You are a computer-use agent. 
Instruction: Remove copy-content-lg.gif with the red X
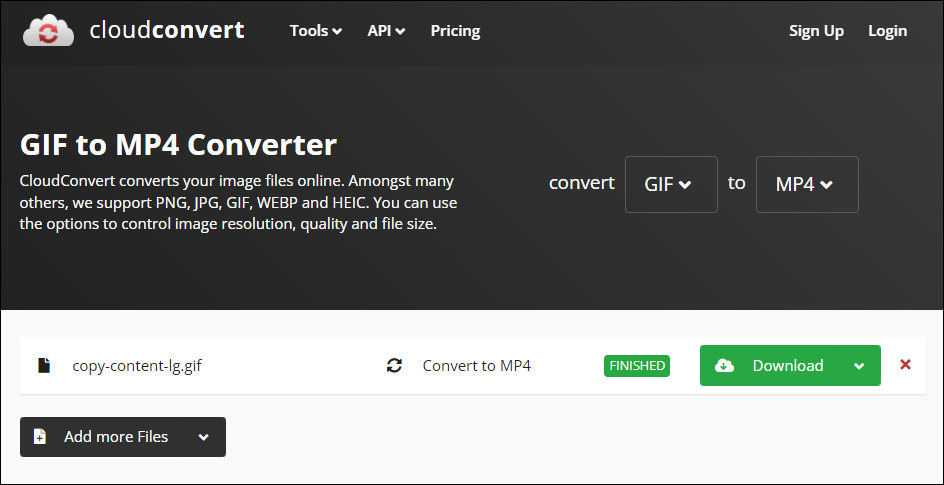(905, 365)
